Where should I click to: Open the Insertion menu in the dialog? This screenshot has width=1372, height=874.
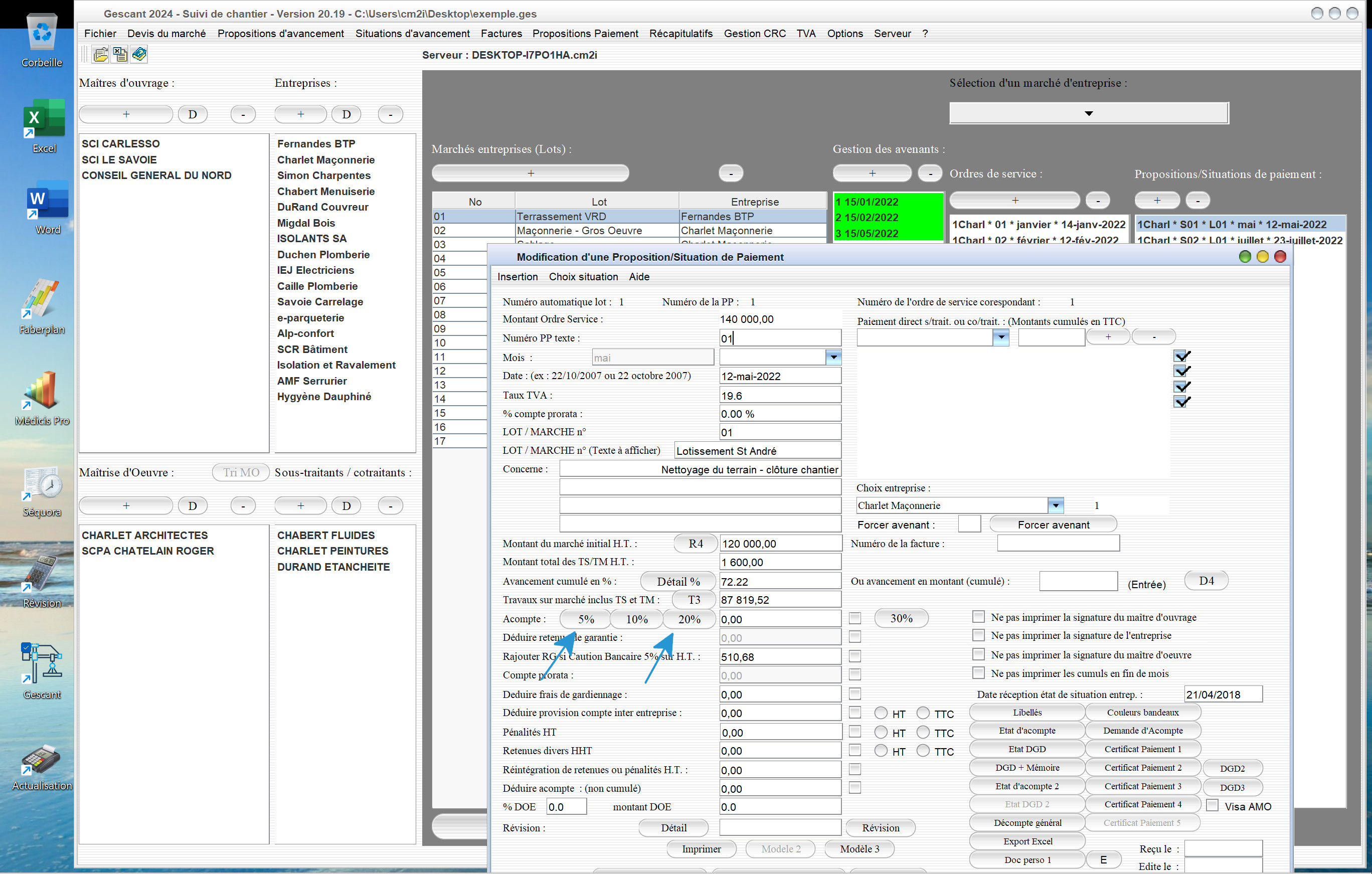[518, 277]
